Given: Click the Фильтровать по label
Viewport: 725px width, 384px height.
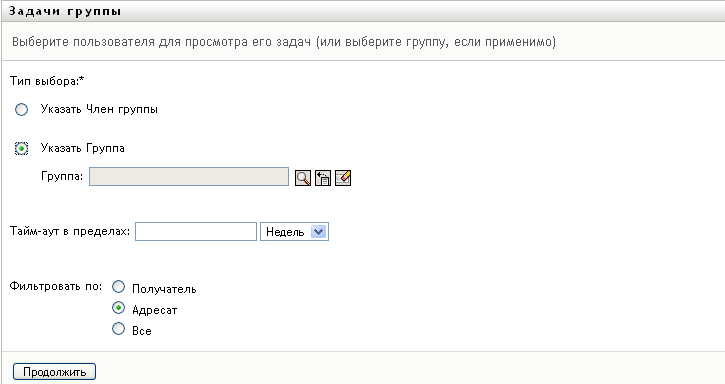Looking at the screenshot, I should pyautogui.click(x=55, y=286).
